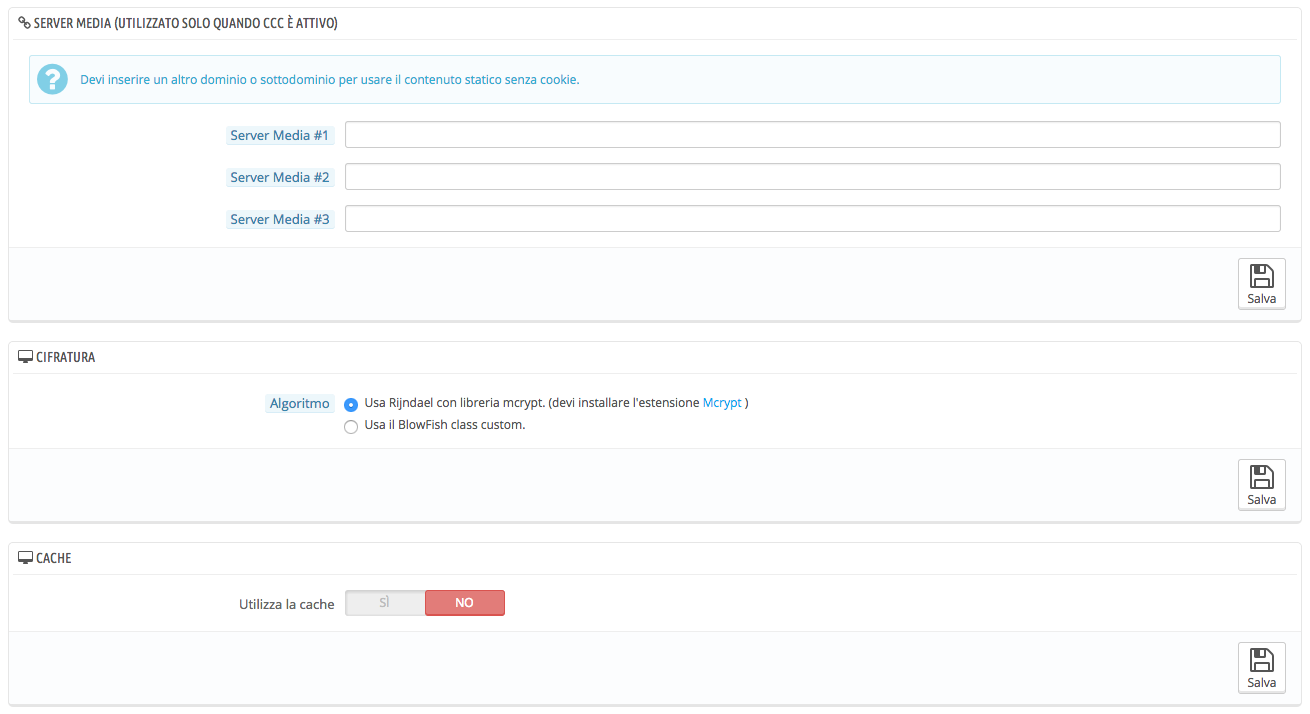1310x714 pixels.
Task: Click the link icon beside Server Media heading
Action: [x=25, y=23]
